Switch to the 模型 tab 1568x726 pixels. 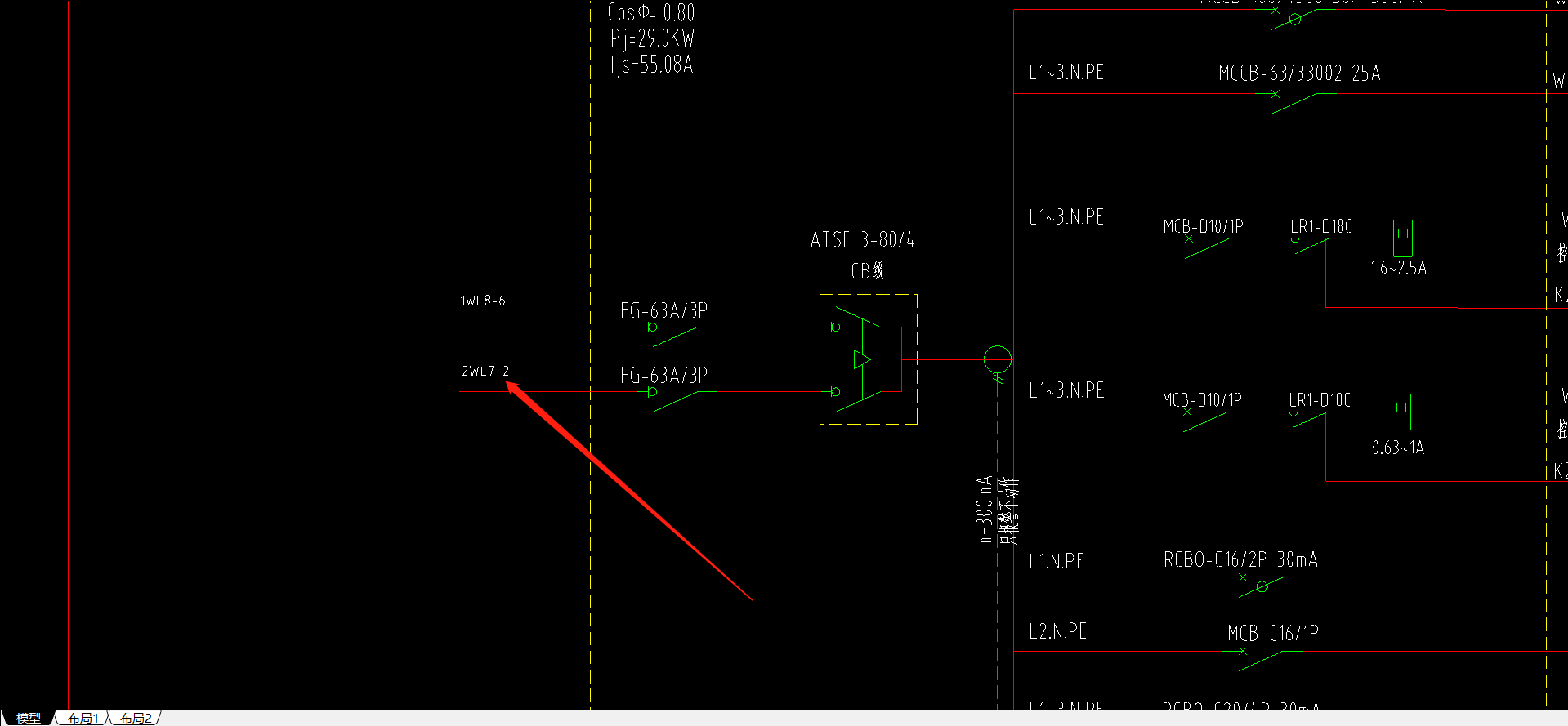click(28, 718)
